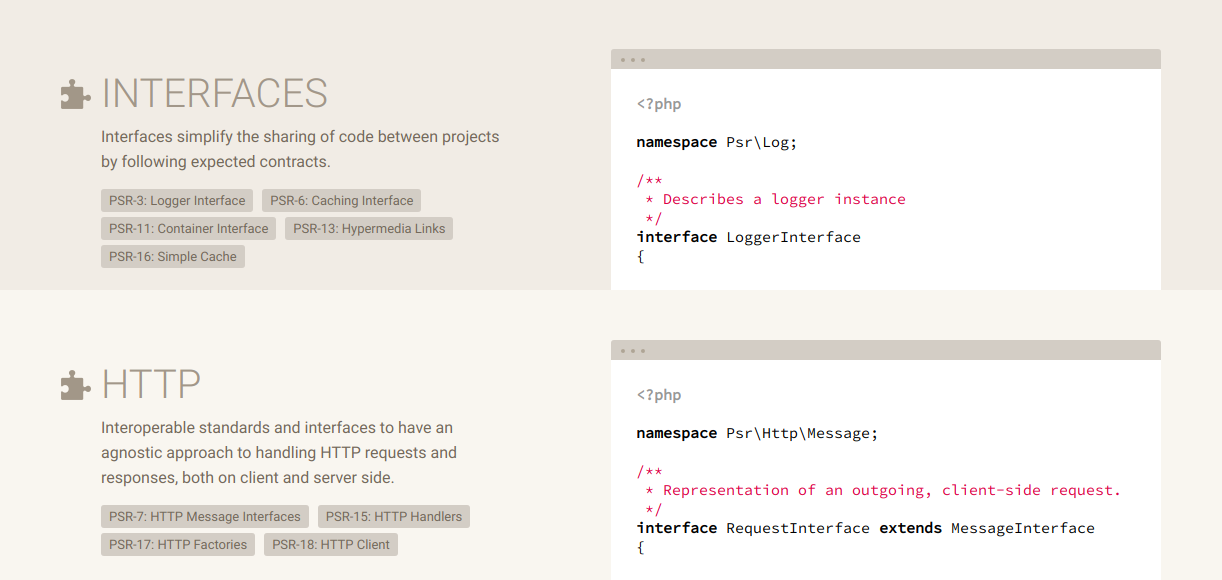1222x580 pixels.
Task: Click the puzzle piece icon beside HTTP
Action: [x=73, y=384]
